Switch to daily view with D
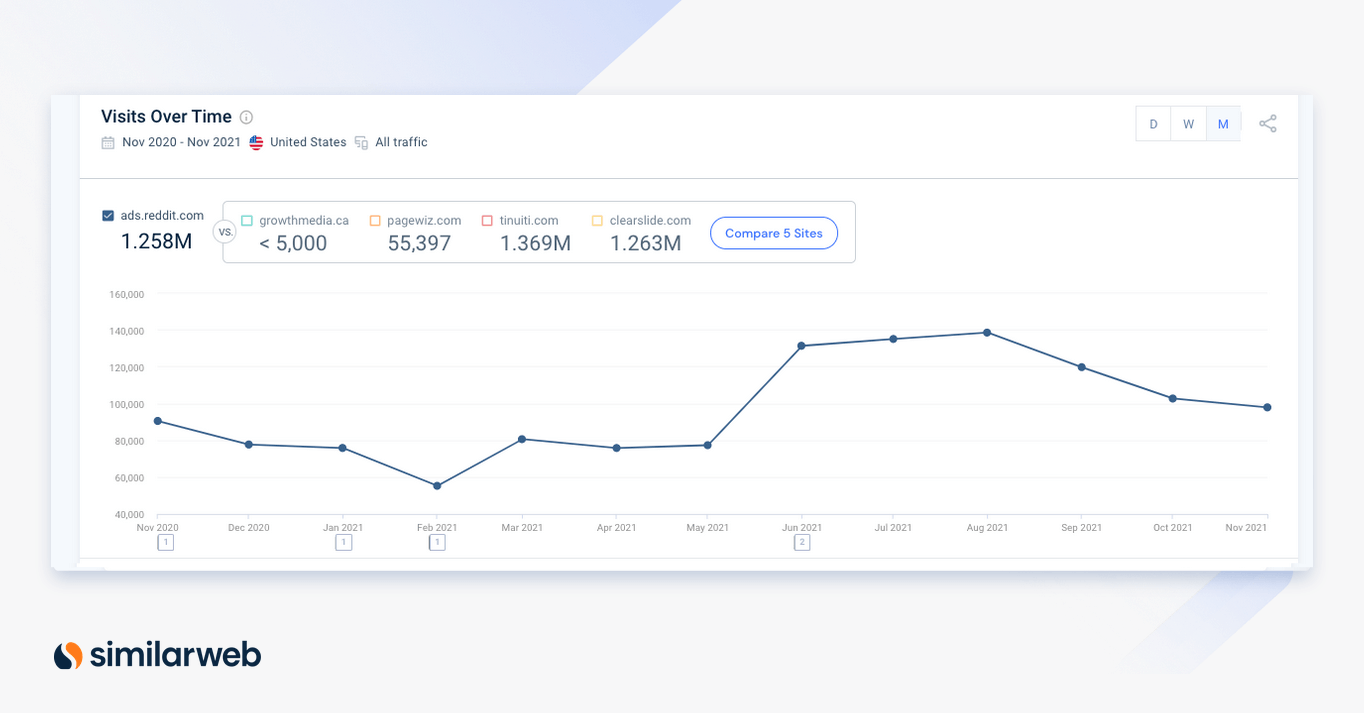 pos(1153,124)
